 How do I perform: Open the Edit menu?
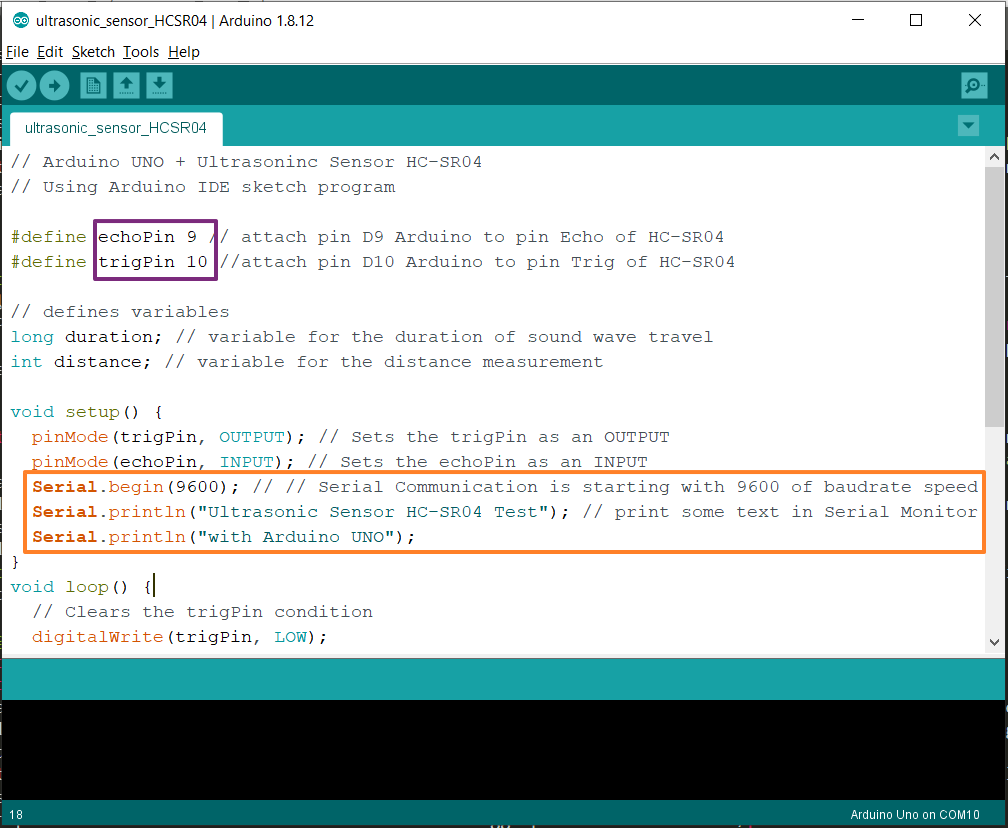pyautogui.click(x=50, y=52)
